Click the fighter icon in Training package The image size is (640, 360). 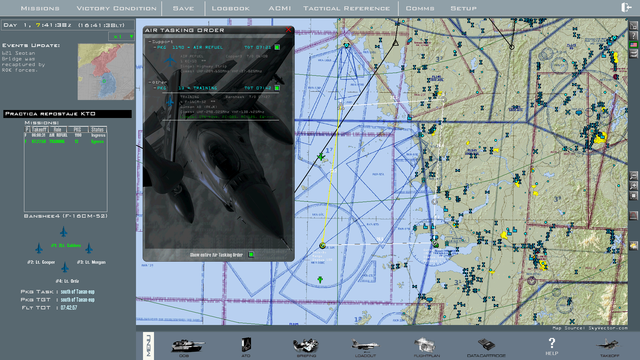point(170,102)
